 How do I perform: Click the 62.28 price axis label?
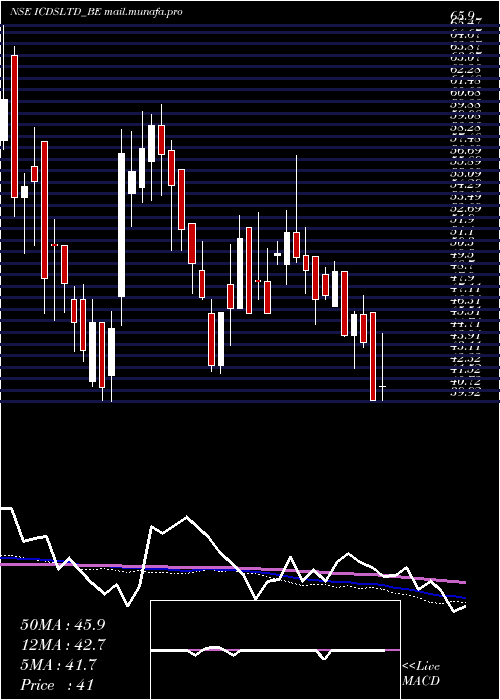point(465,69)
